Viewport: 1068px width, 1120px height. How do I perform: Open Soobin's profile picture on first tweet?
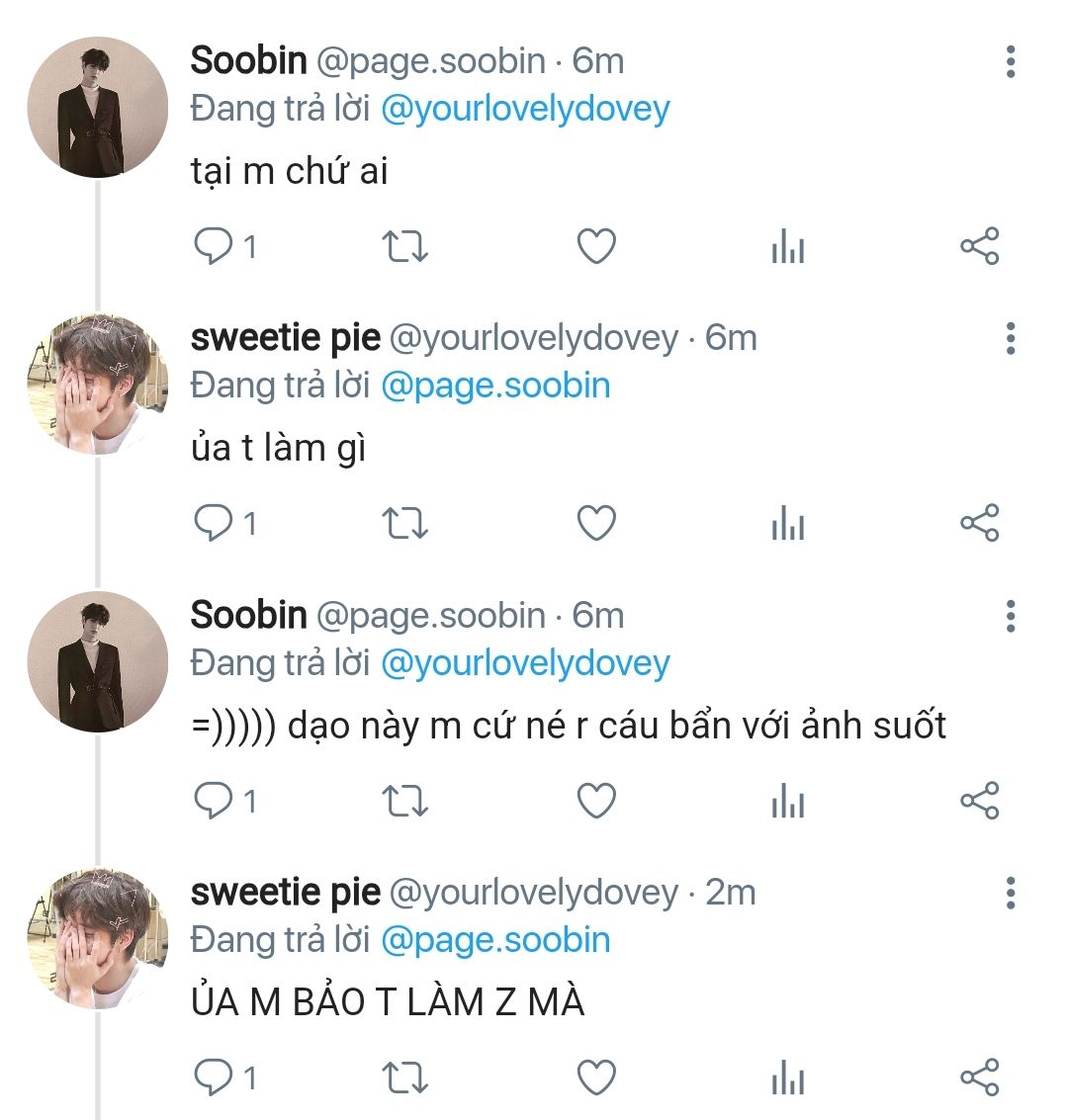(x=97, y=108)
